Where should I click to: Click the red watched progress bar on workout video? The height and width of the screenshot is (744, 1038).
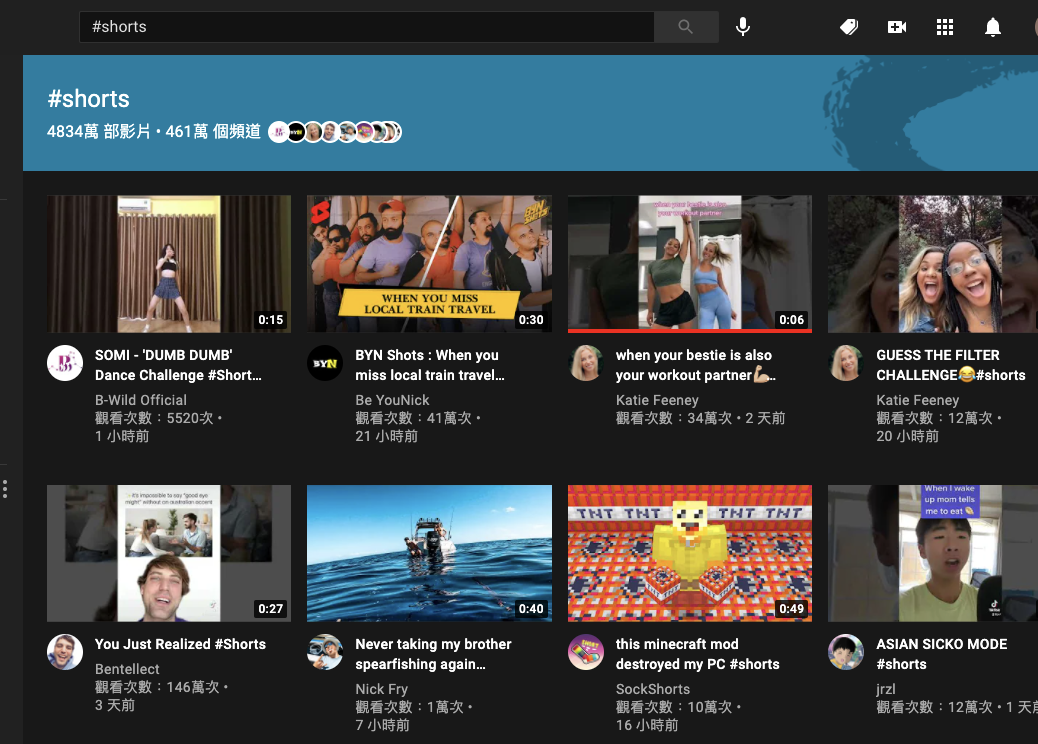click(690, 330)
